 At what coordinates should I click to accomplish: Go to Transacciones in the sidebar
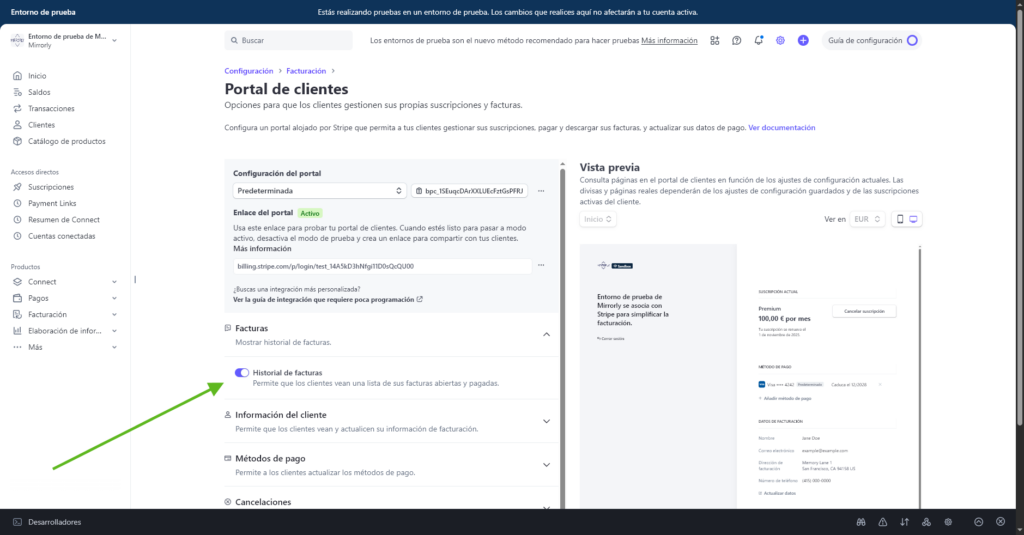[50, 109]
